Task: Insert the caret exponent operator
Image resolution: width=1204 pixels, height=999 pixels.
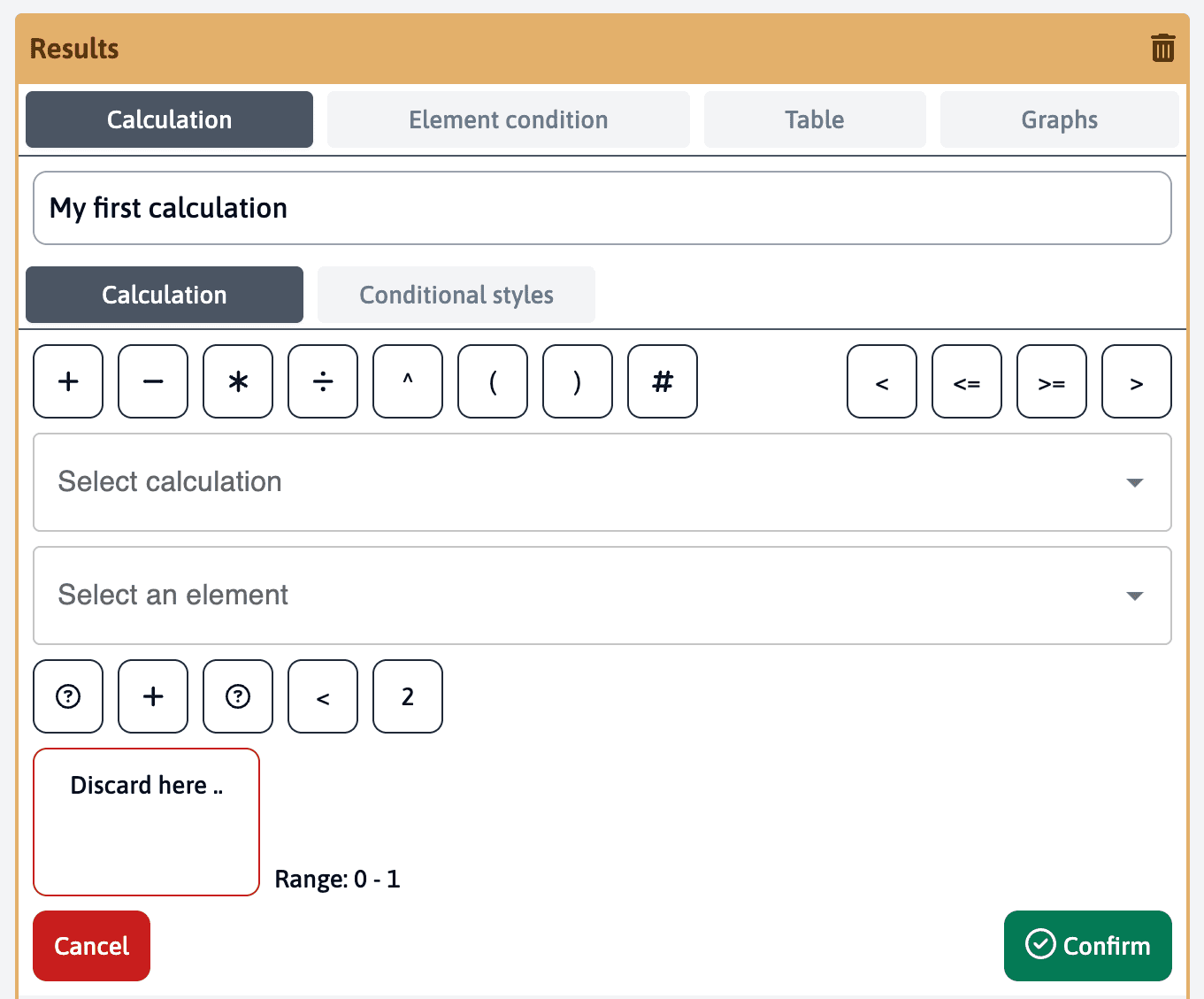Action: coord(408,381)
